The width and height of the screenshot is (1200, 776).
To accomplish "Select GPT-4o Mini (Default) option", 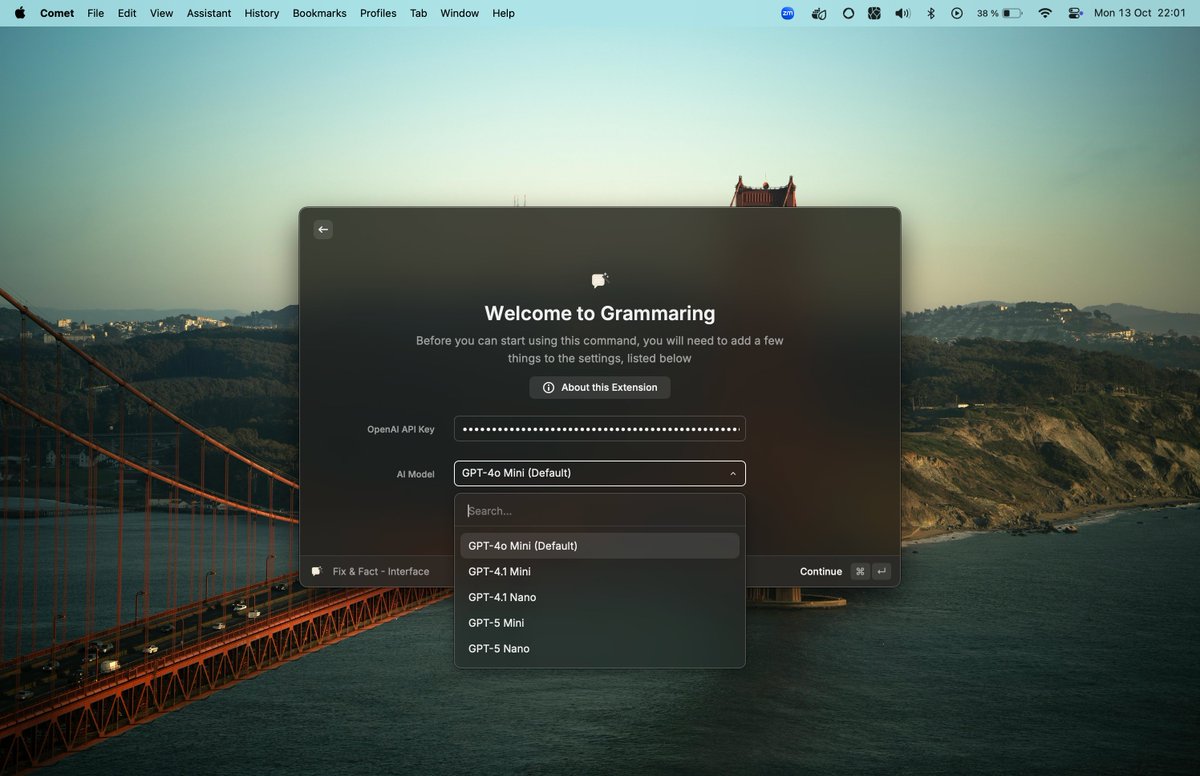I will point(600,546).
